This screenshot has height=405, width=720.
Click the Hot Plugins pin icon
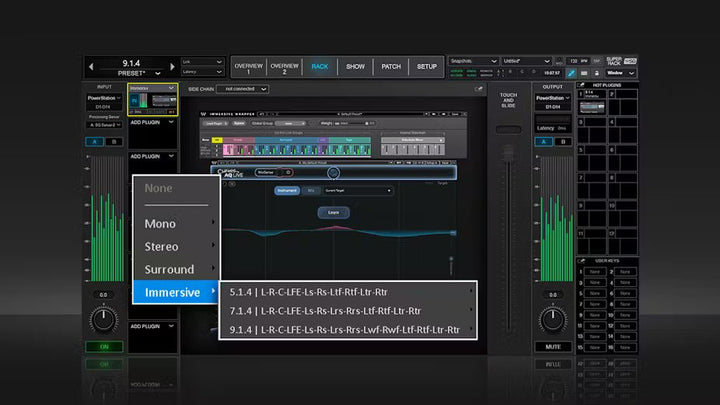pyautogui.click(x=581, y=85)
